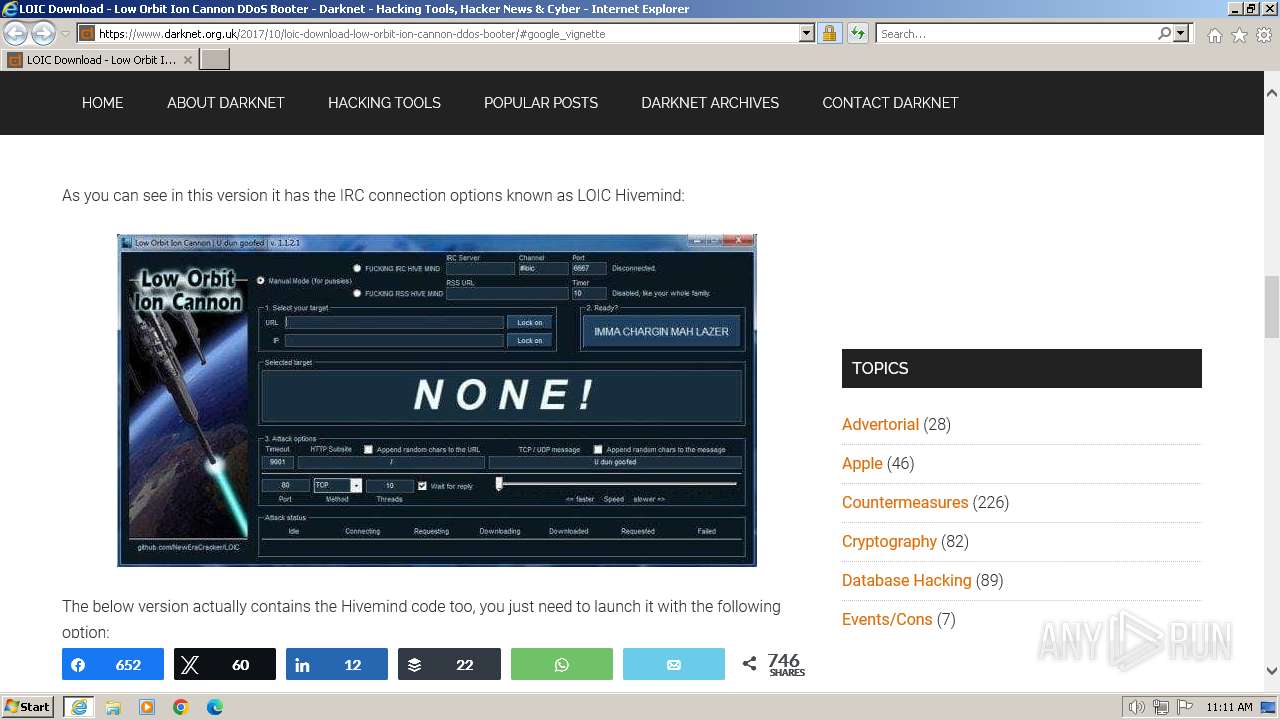Click the LOIC Hivemind intro sentence
1280x720 pixels.
[x=373, y=195]
